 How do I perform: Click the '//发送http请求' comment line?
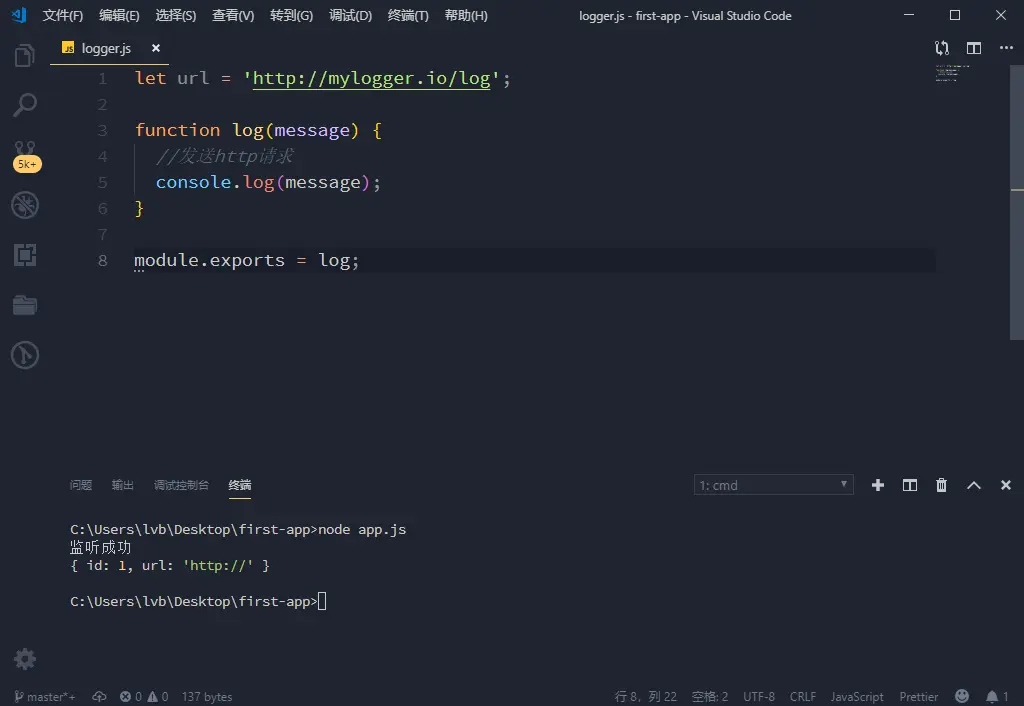(x=225, y=156)
